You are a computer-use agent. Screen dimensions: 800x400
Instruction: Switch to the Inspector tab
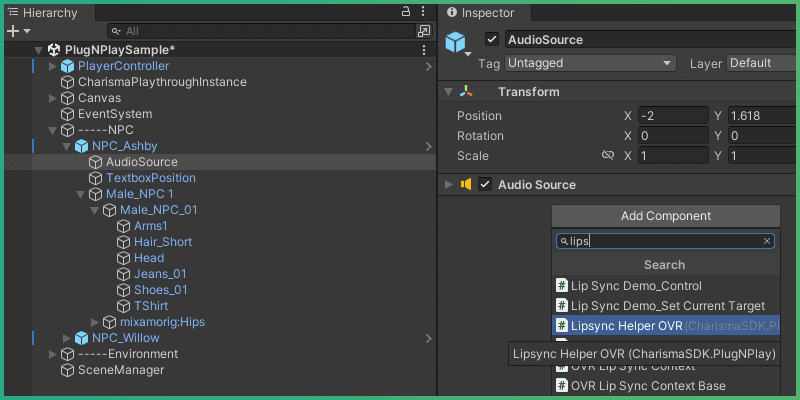click(480, 13)
